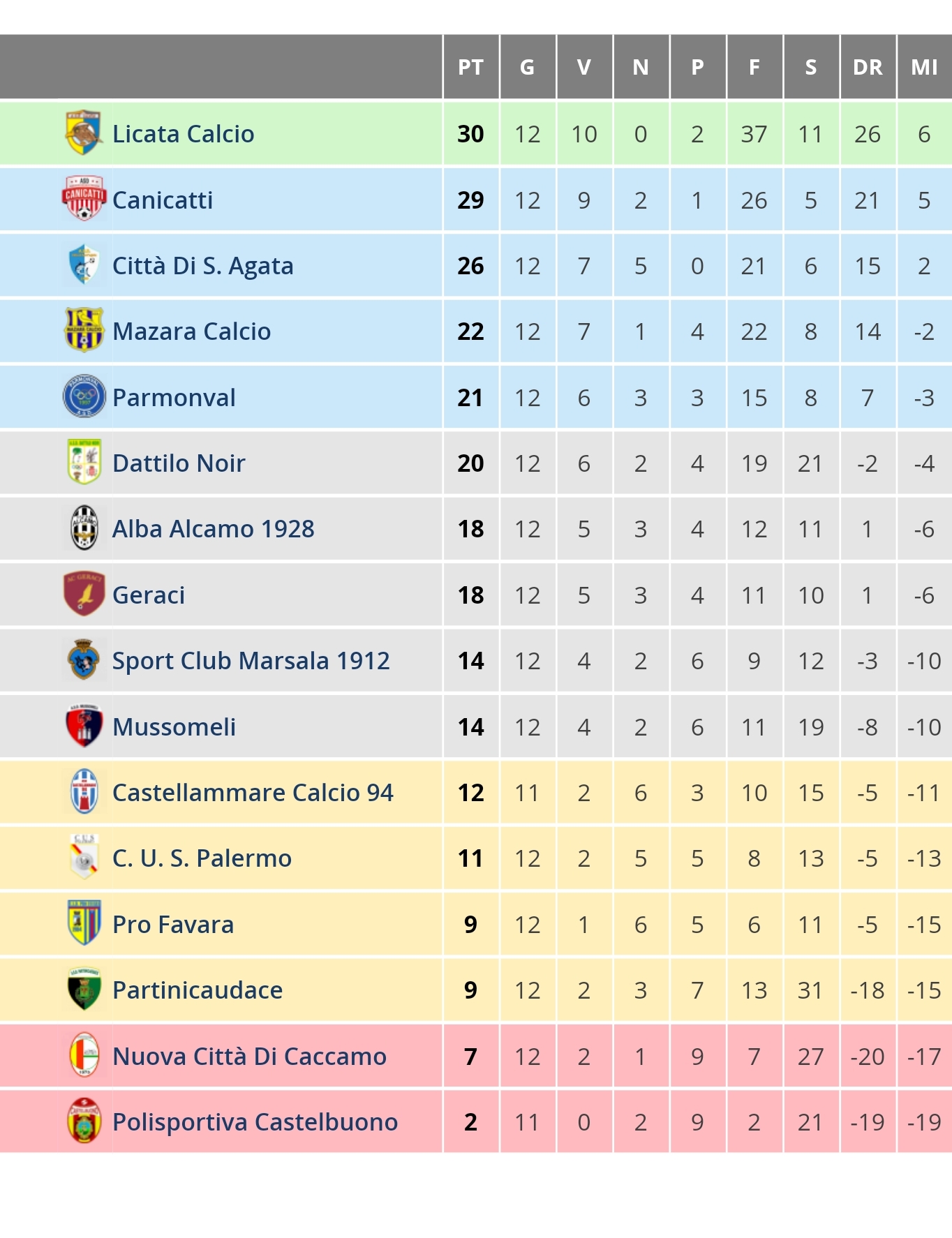The height and width of the screenshot is (1238, 952).
Task: Click the Città Di S. Agata crest
Action: tap(84, 265)
